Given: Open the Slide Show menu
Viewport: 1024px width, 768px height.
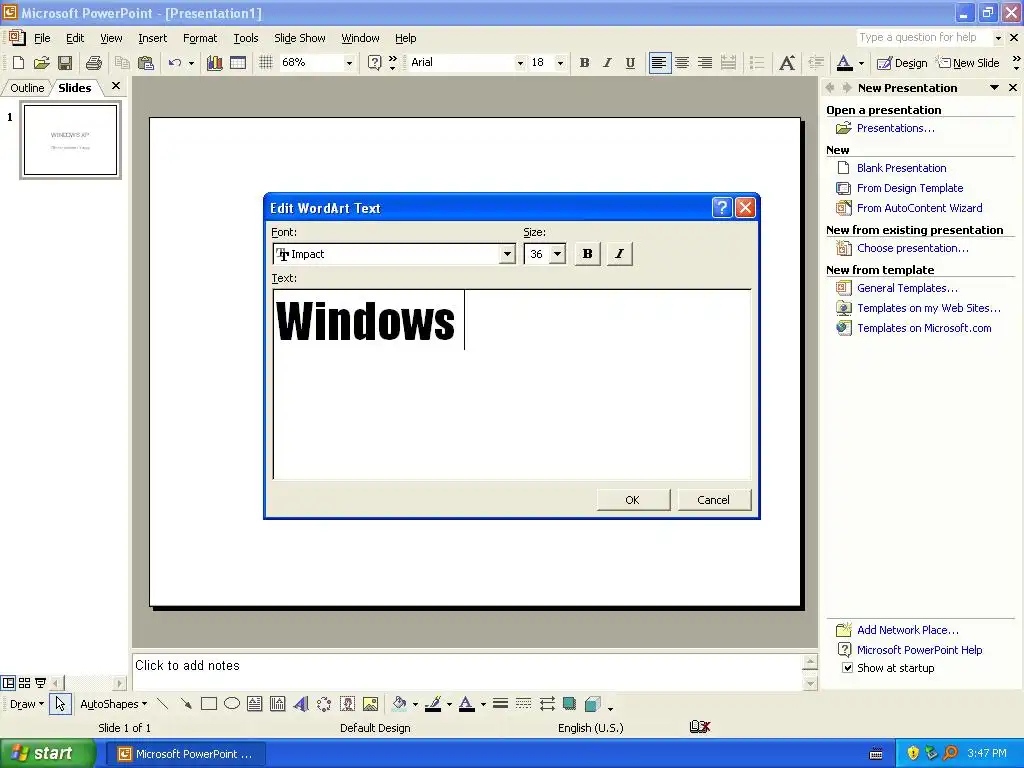Looking at the screenshot, I should [299, 38].
